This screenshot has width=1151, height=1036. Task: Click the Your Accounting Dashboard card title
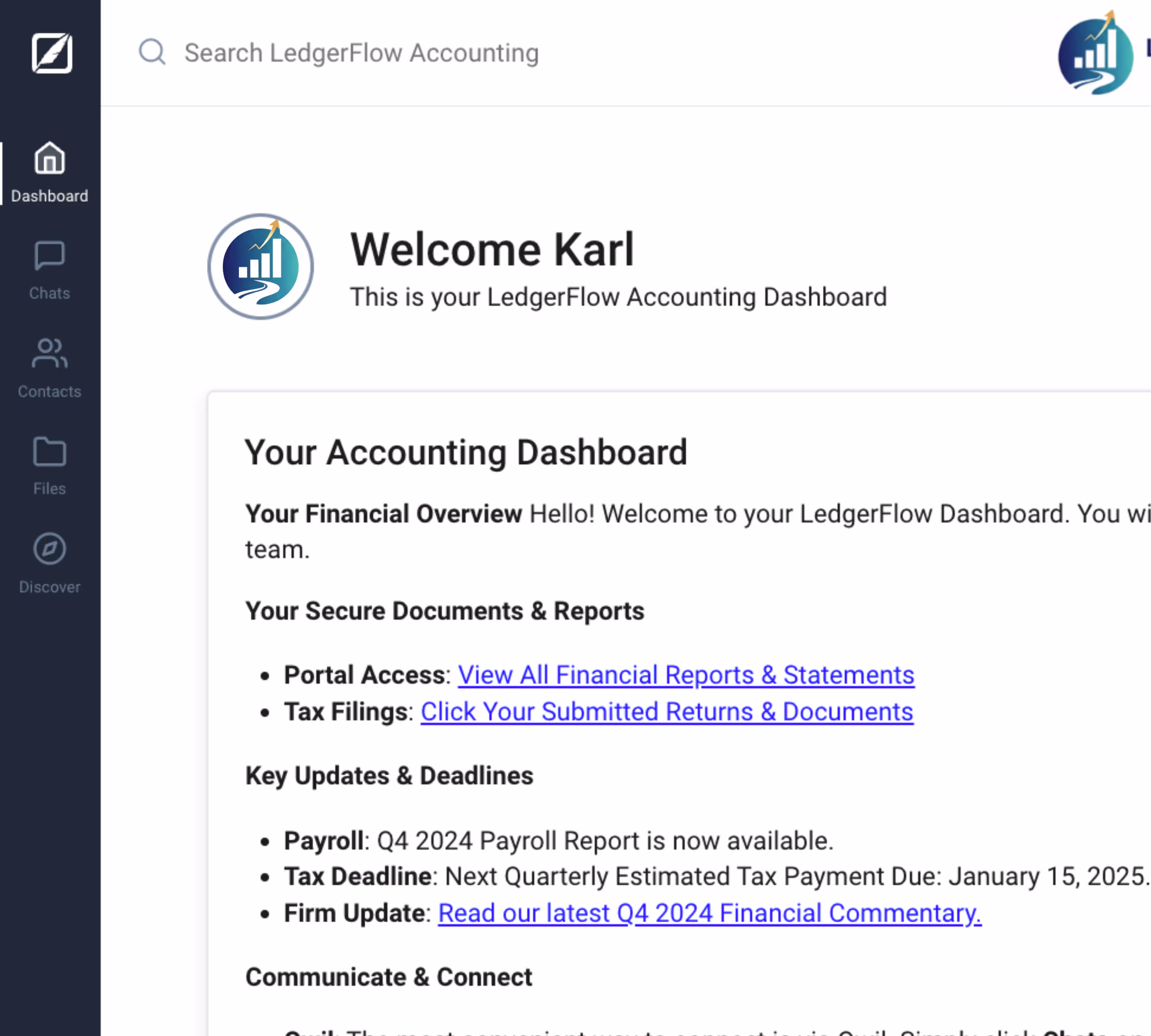pos(466,452)
